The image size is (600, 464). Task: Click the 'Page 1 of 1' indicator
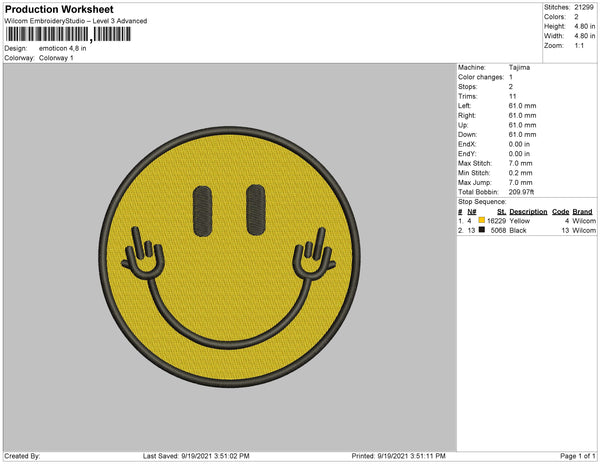tap(578, 456)
